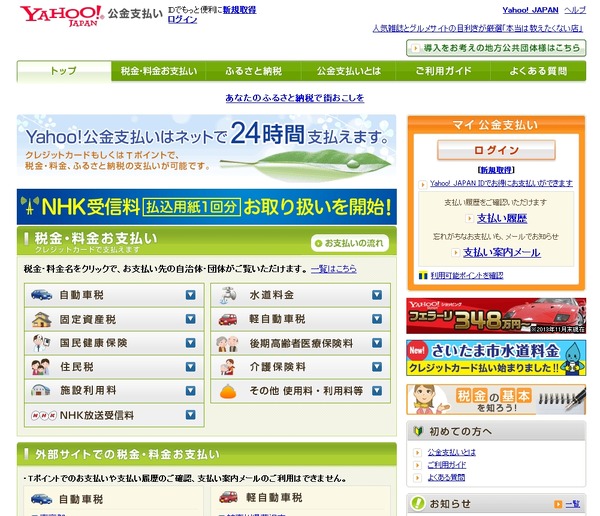Viewport: 600px width, 516px height.
Task: Click Yahoo! JAPAN IDでお得にお支払い link
Action: [501, 183]
